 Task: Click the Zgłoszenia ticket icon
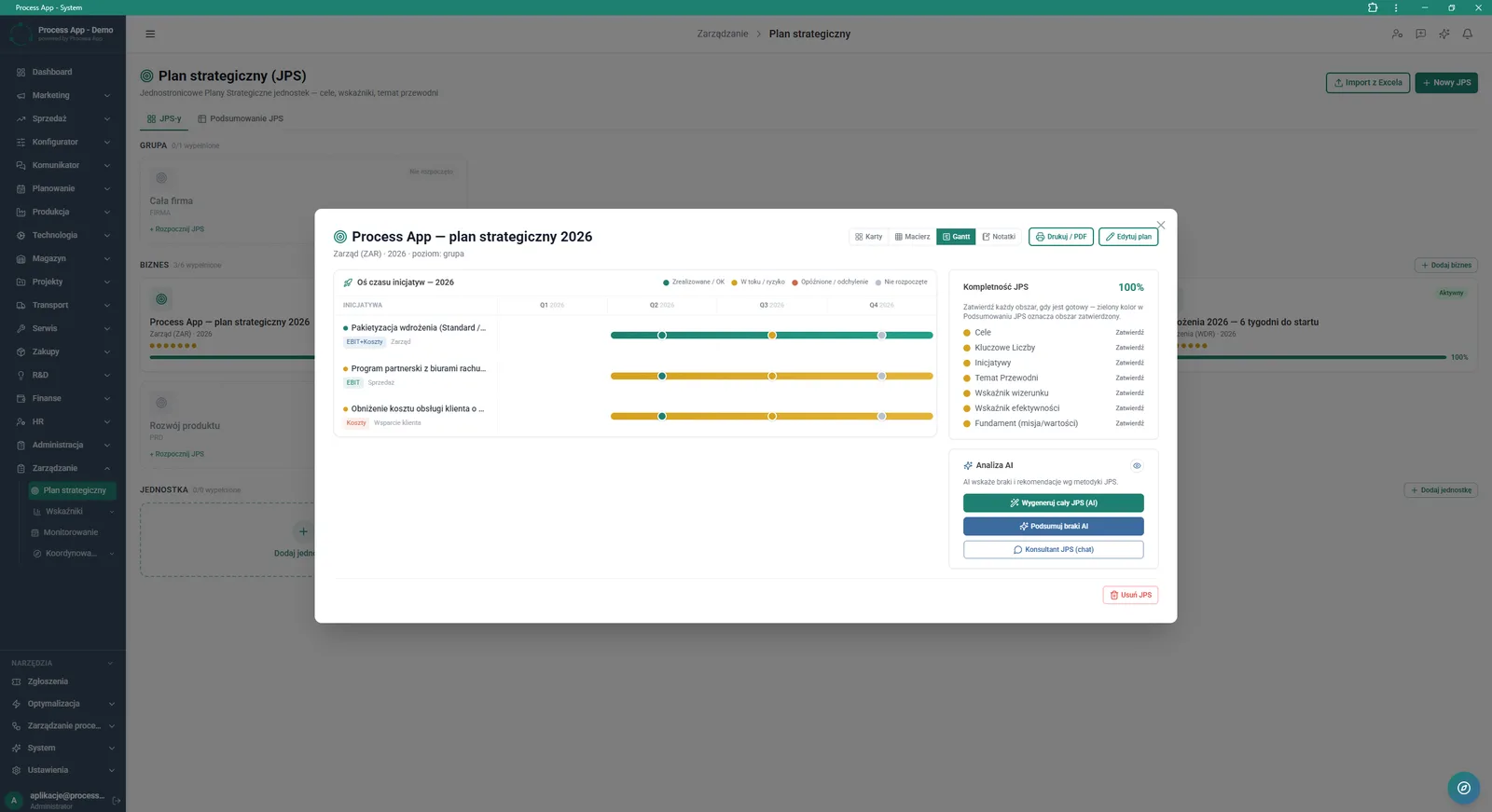(x=16, y=681)
